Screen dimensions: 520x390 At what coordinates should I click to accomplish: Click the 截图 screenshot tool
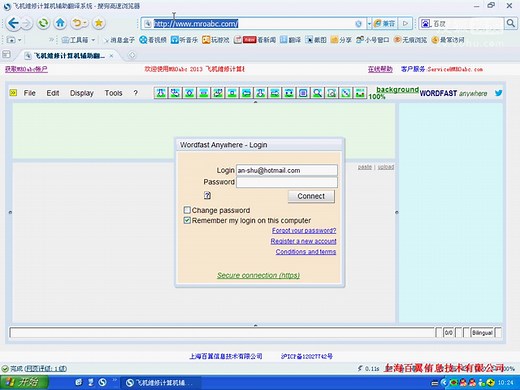click(316, 40)
